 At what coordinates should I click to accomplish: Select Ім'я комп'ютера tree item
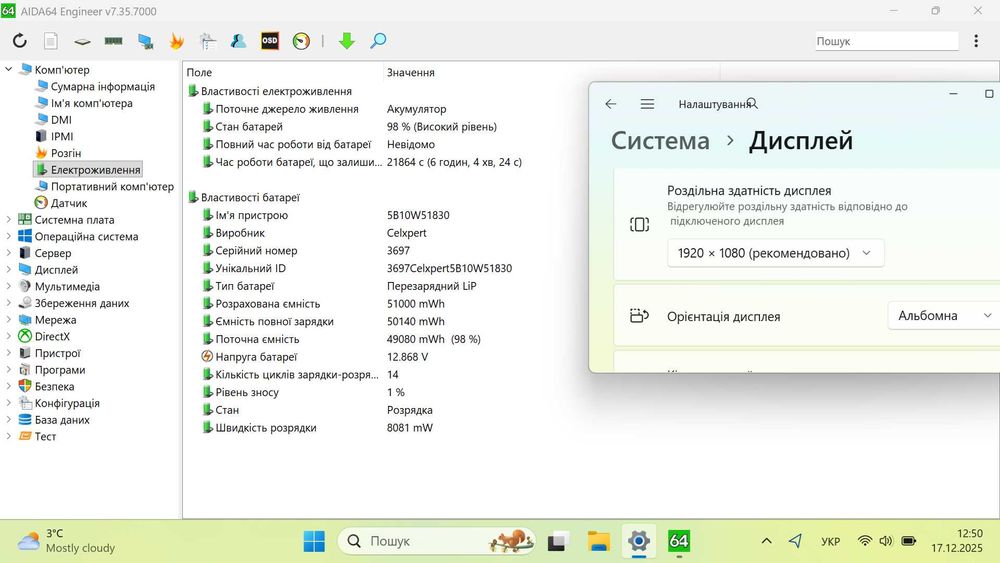92,103
